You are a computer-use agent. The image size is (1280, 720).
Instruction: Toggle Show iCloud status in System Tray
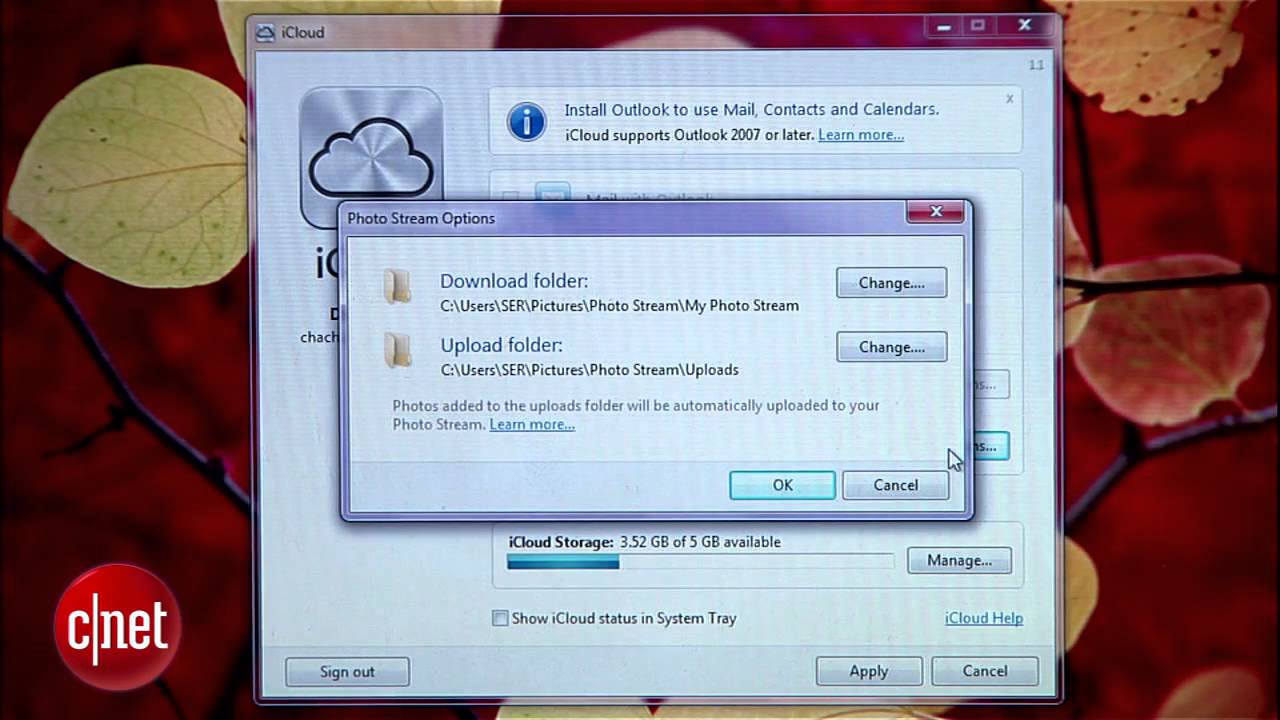click(500, 618)
